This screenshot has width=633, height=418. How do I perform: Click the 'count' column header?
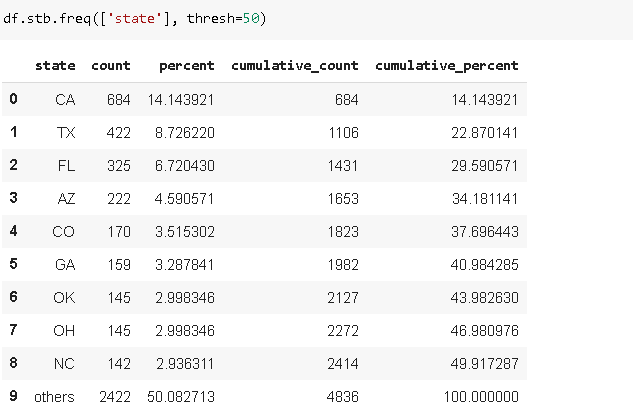(111, 66)
